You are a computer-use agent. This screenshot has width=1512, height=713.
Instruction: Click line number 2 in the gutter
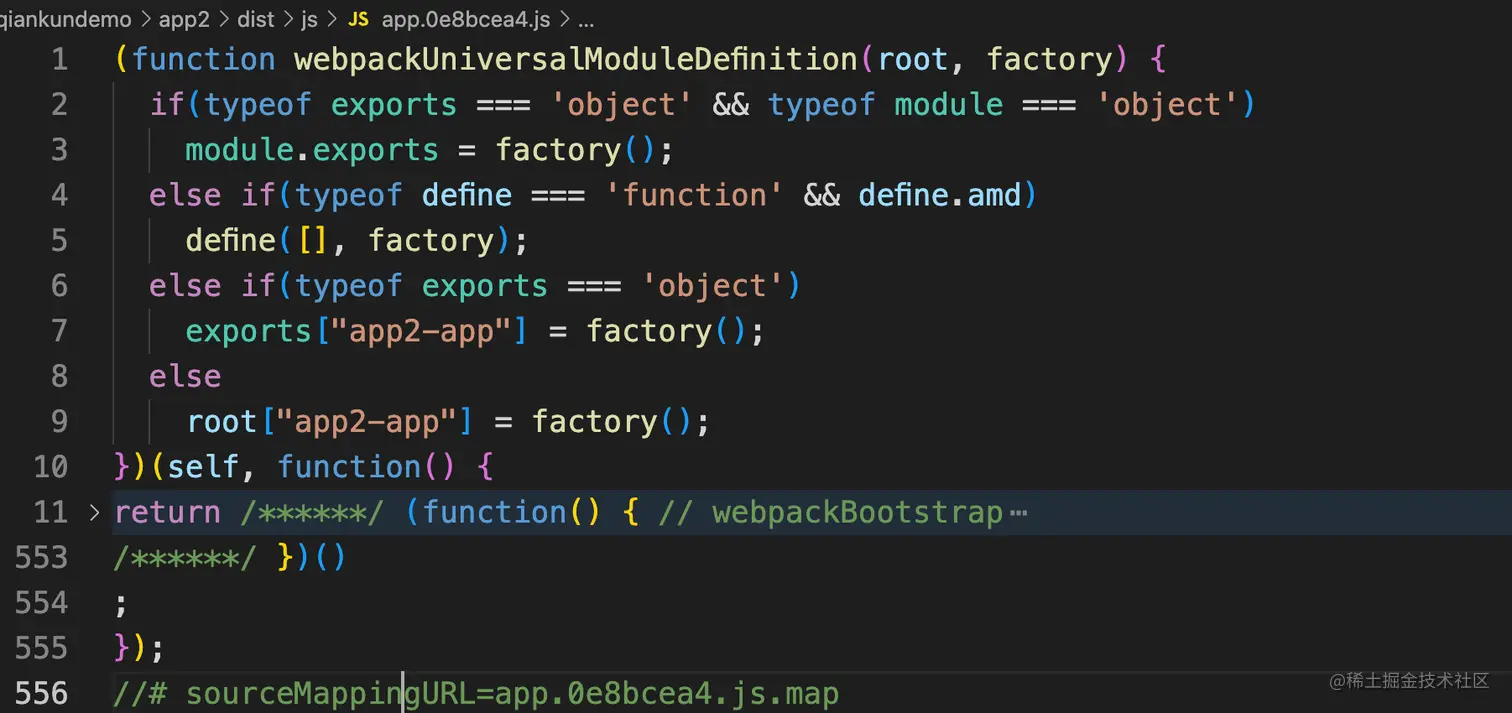click(59, 105)
